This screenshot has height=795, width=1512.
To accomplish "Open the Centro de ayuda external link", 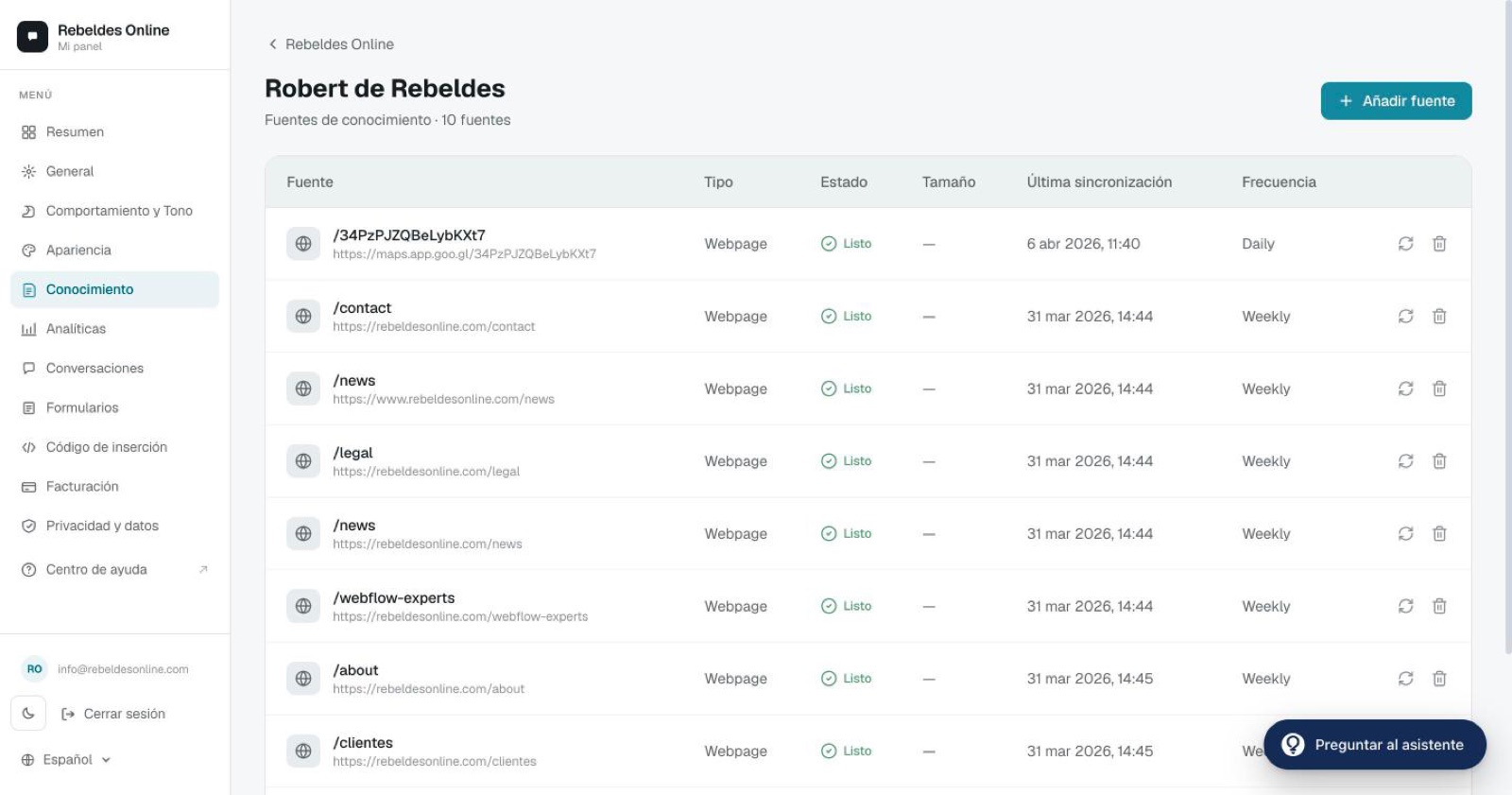I will pos(114,570).
